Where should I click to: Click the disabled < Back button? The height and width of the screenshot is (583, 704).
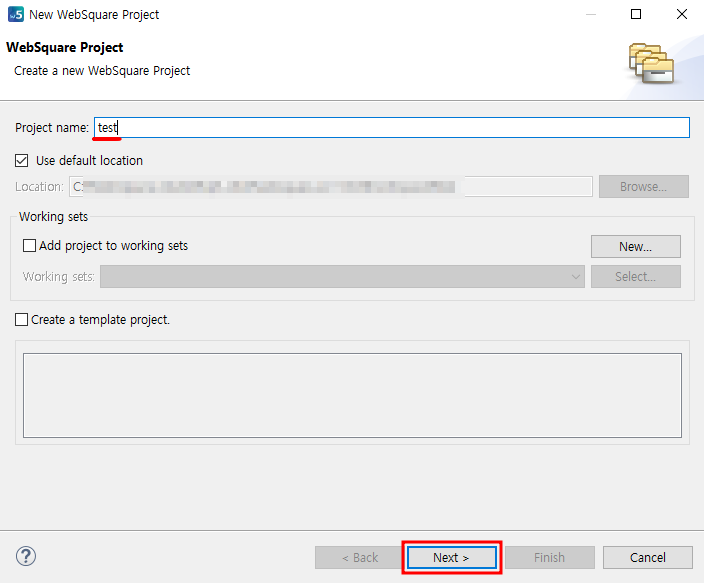(x=360, y=557)
